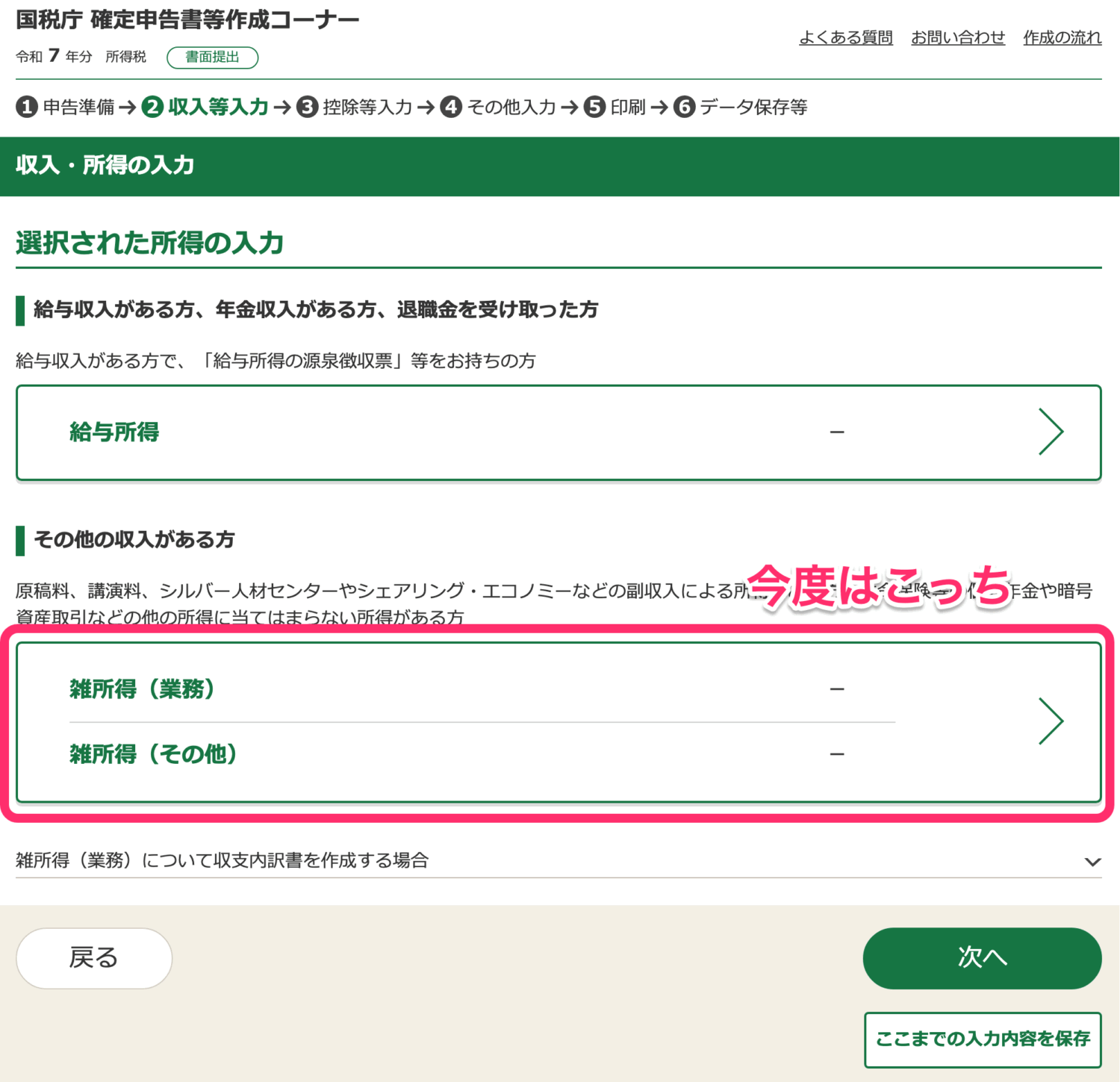The height and width of the screenshot is (1082, 1120).
Task: Click the ① 申告準備 step icon
Action: pos(28,107)
